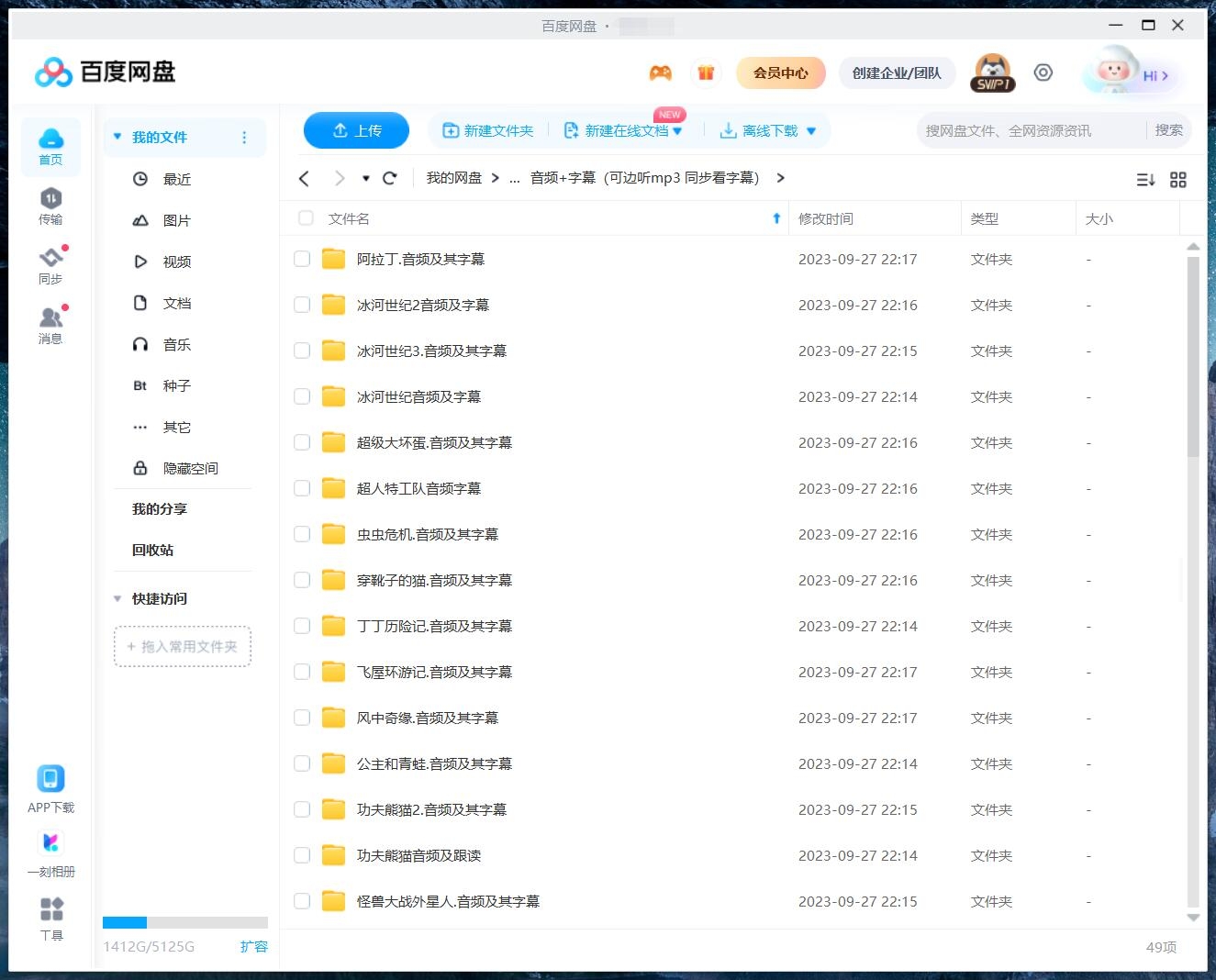Open the Sync (同步) panel in sidebar
The height and width of the screenshot is (980, 1216).
(x=50, y=265)
